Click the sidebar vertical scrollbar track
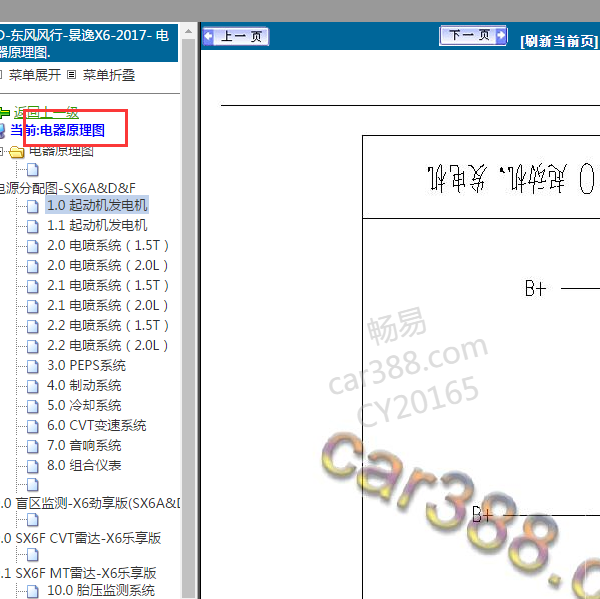Viewport: 600px width, 599px height. pyautogui.click(x=188, y=318)
